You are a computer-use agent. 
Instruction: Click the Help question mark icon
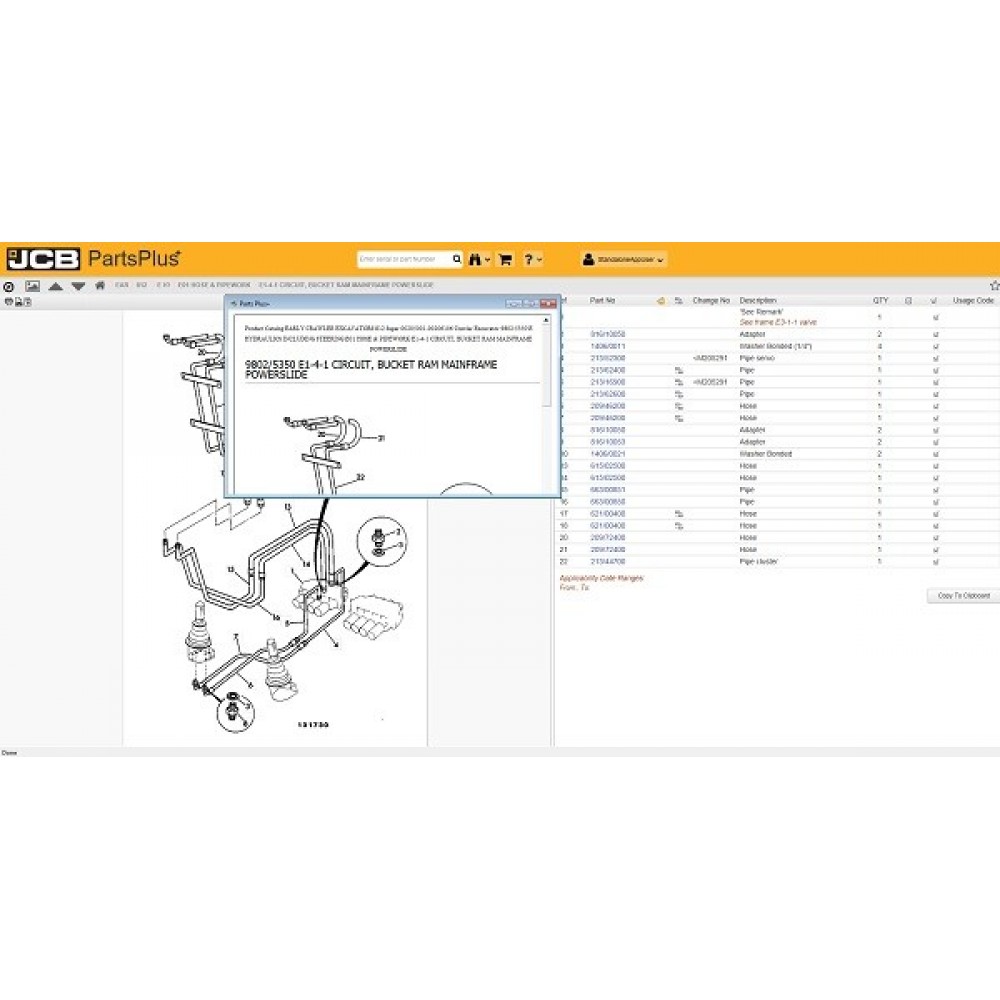(529, 258)
